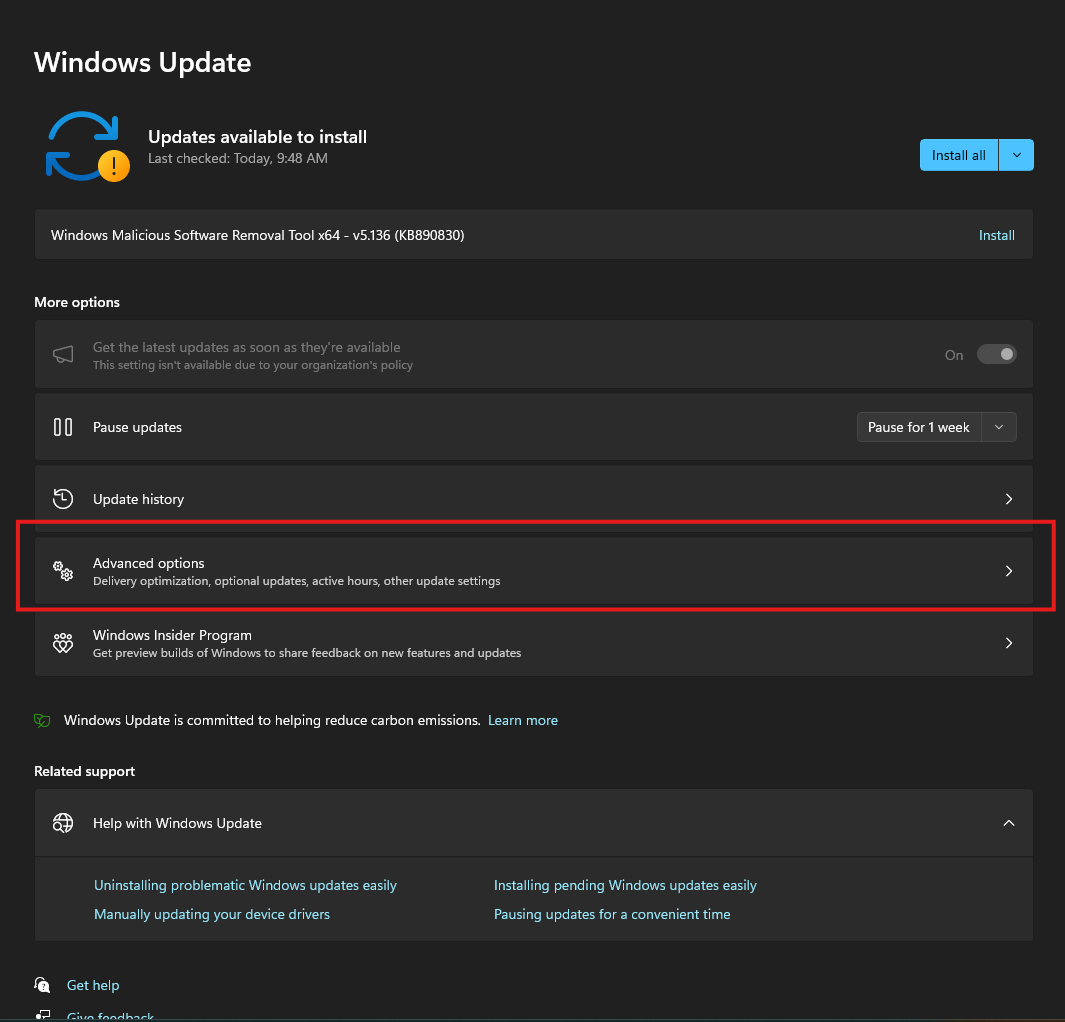Click the Windows Update sync status icon

click(x=87, y=147)
